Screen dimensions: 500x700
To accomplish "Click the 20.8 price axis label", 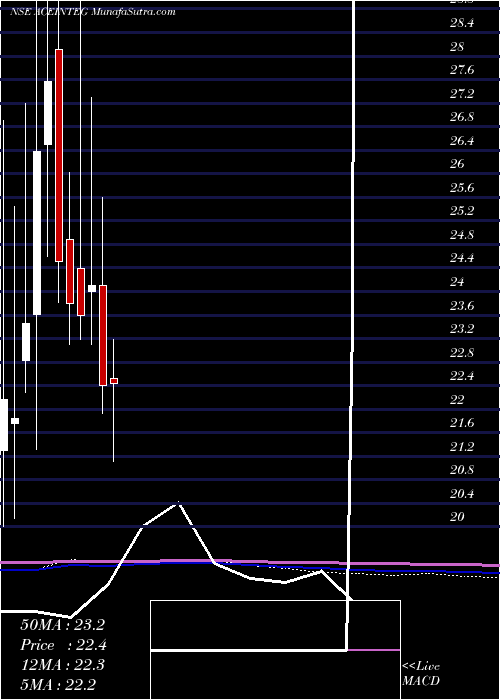I will tap(462, 470).
